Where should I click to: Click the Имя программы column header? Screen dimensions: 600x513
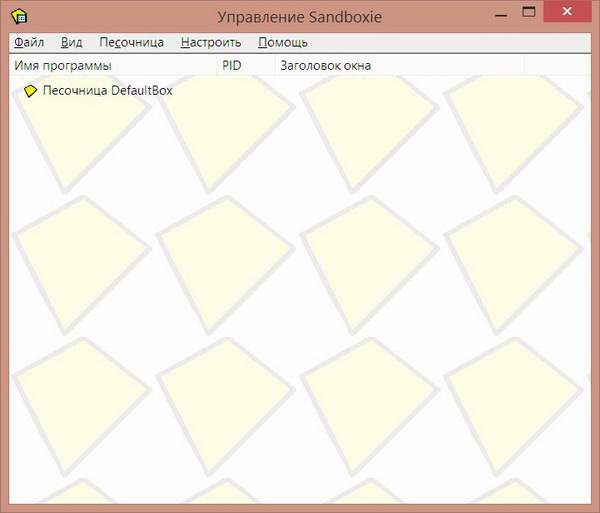(x=62, y=66)
